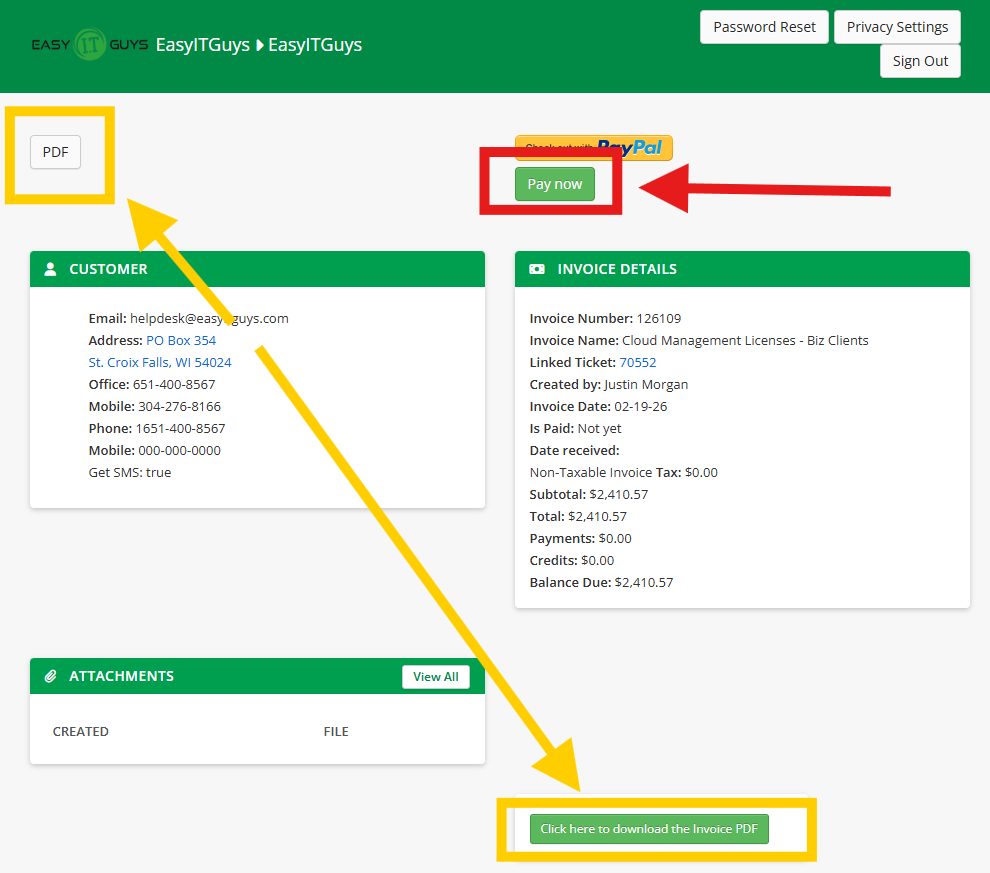Click Credits $0.00 line

tap(572, 561)
